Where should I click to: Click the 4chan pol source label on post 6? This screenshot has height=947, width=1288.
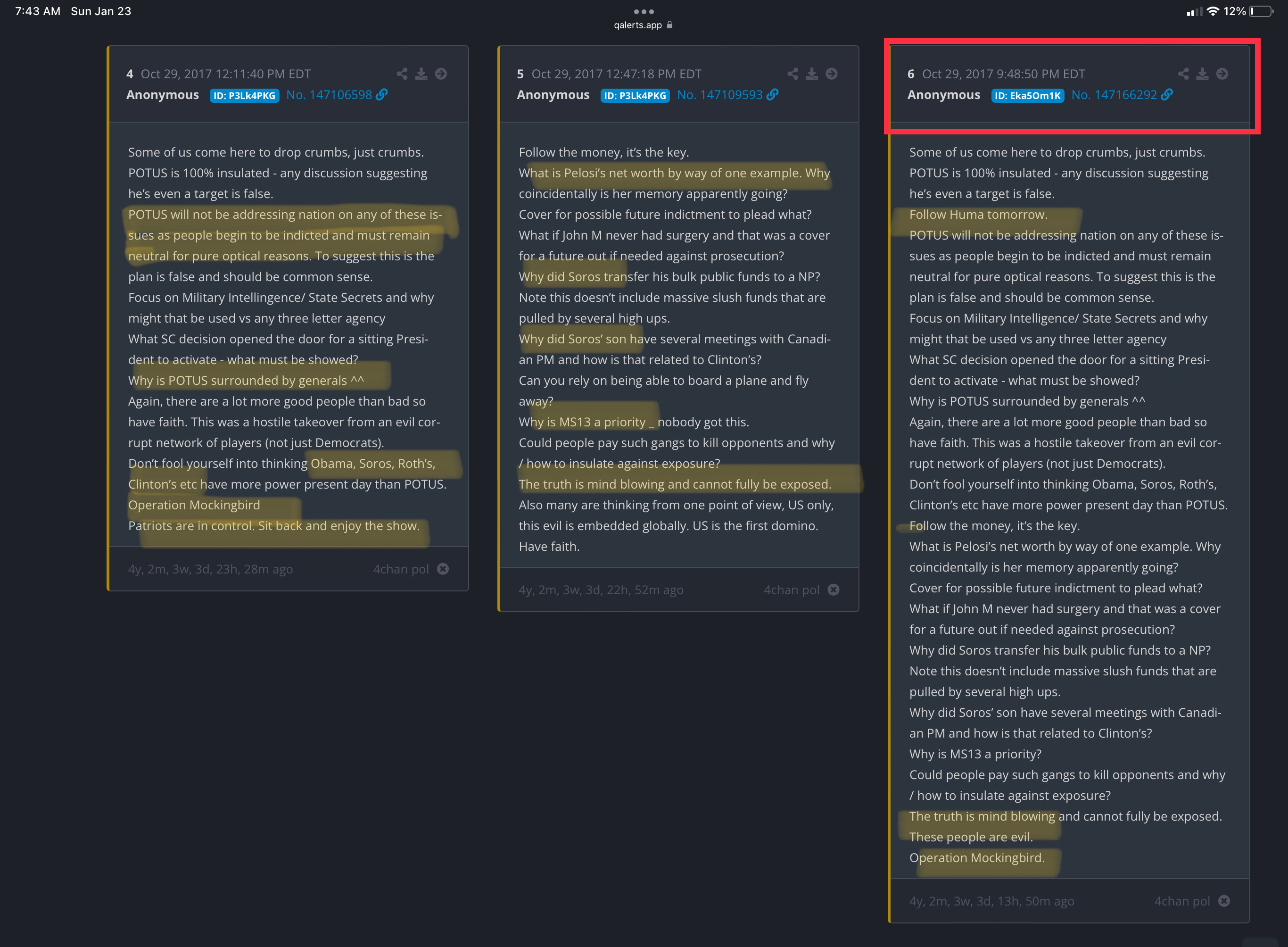(1182, 901)
